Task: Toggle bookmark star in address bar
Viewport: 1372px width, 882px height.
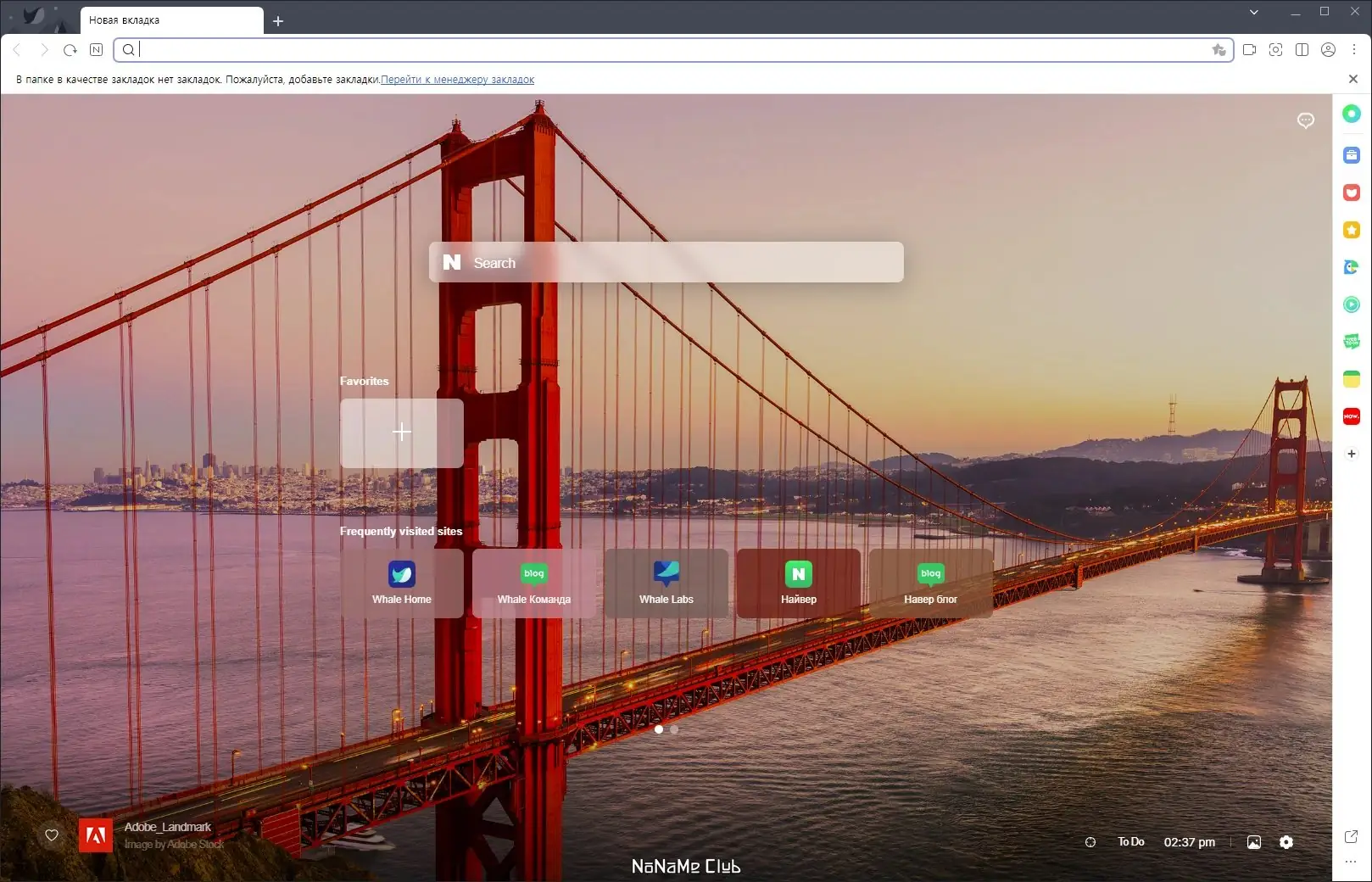Action: click(1219, 50)
